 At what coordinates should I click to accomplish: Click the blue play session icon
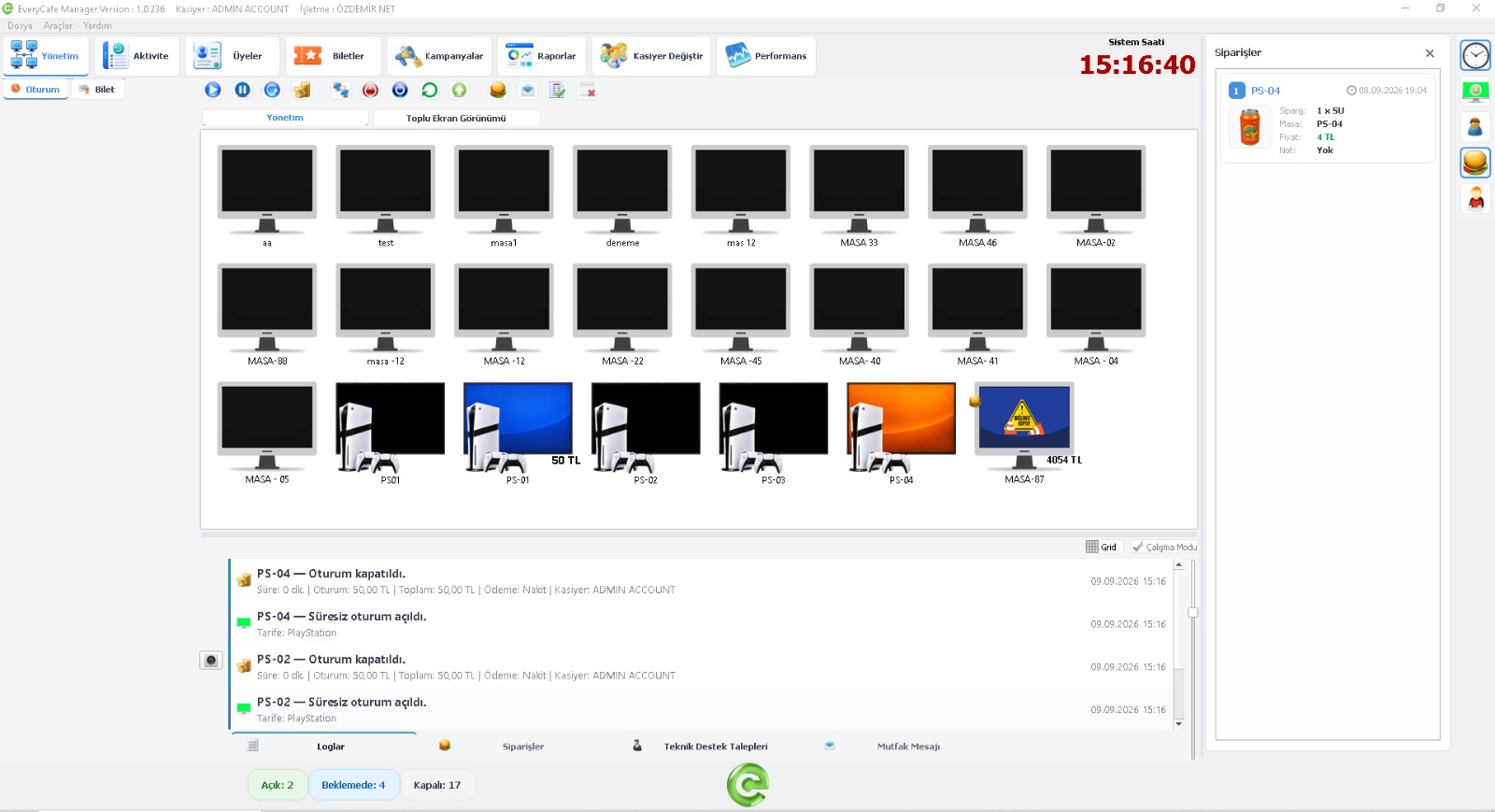click(213, 90)
